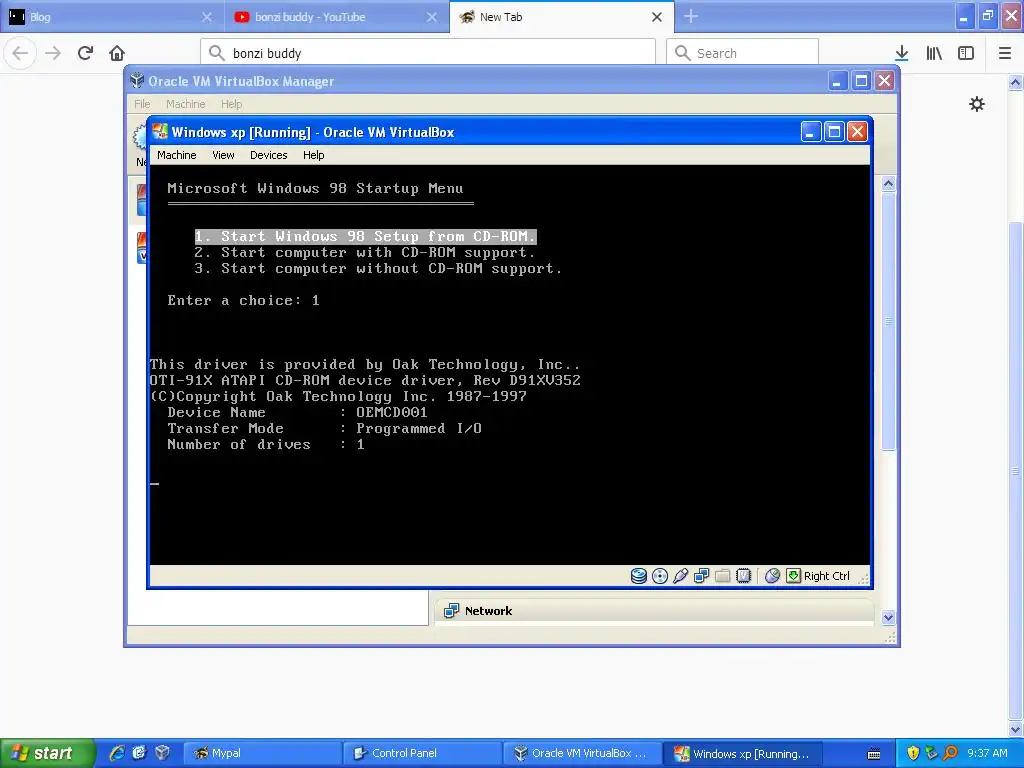Viewport: 1024px width, 768px height.
Task: Open the browser hamburger menu
Action: [x=1005, y=53]
